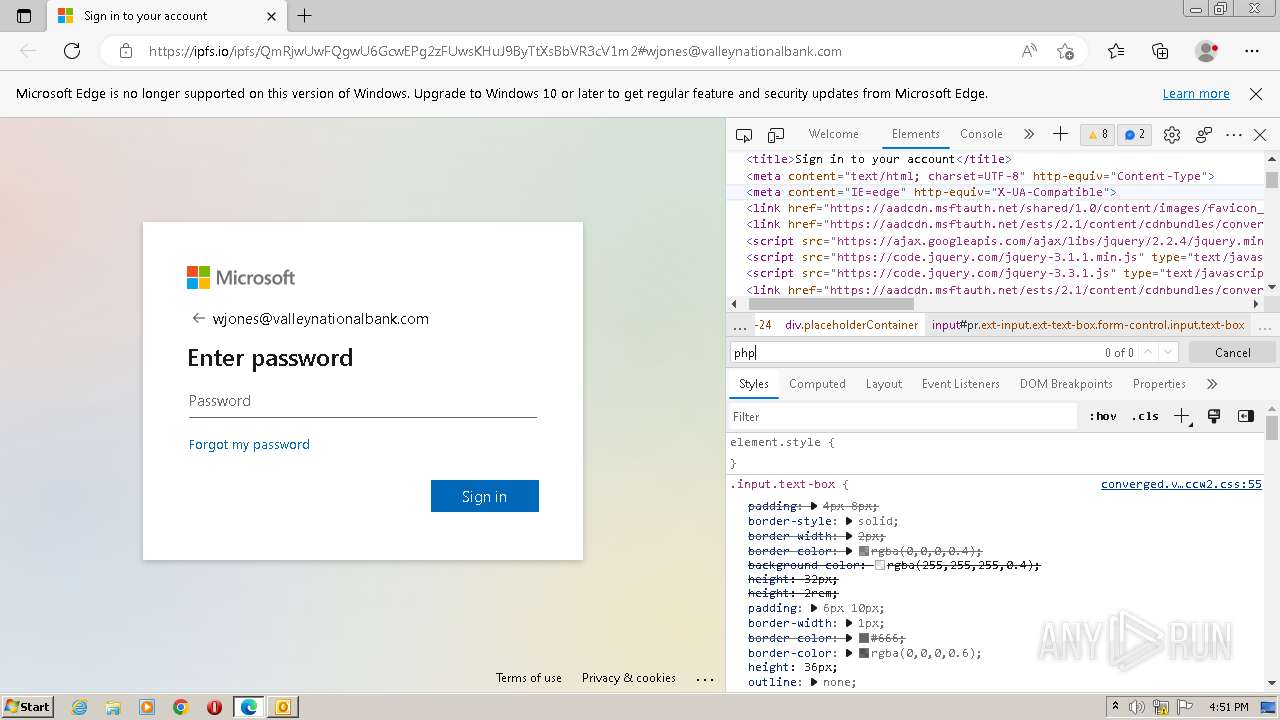Go to next search result arrow
The image size is (1280, 720).
point(1168,352)
